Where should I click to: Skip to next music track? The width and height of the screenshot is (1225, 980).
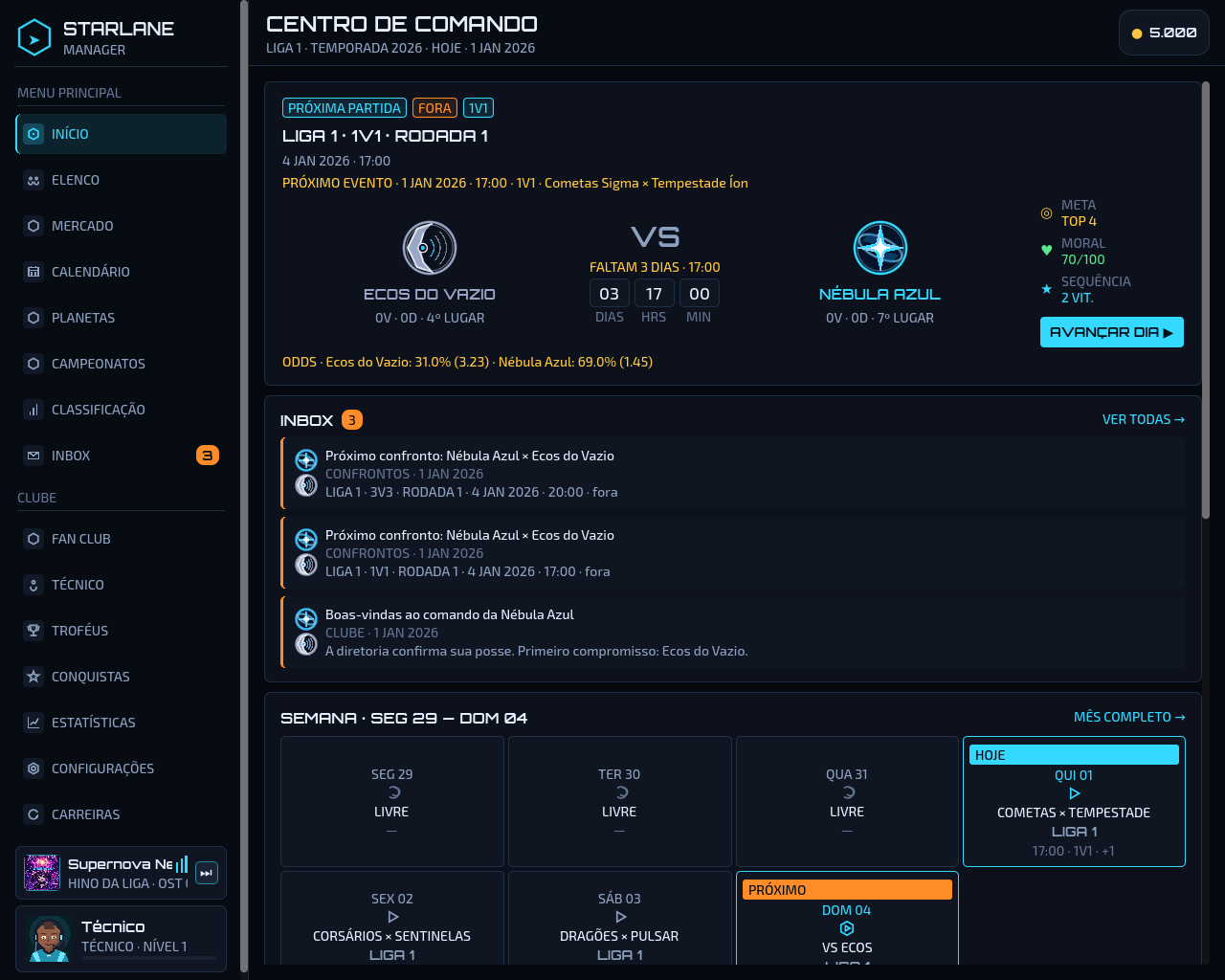click(x=207, y=873)
